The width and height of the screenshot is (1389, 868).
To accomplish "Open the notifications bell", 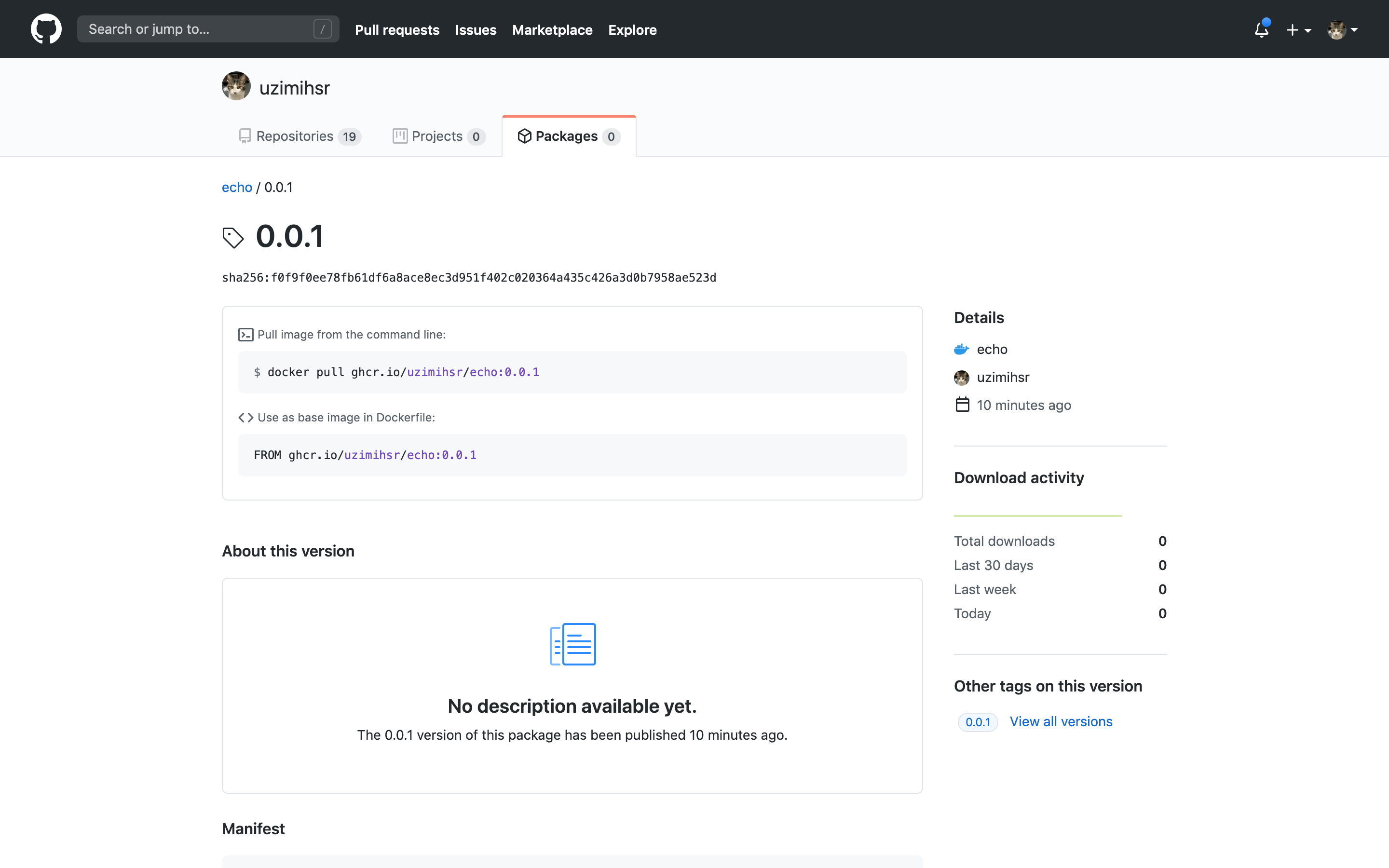I will (1262, 29).
